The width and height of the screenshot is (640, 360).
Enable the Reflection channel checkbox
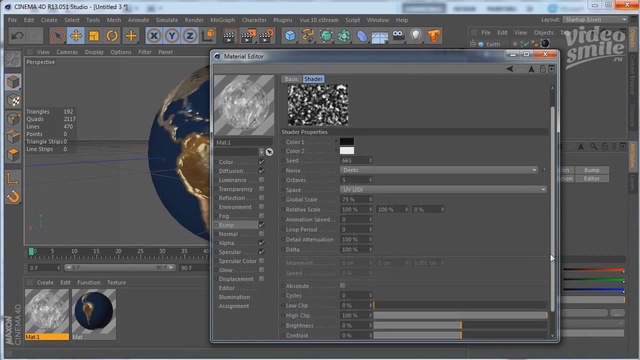(261, 198)
